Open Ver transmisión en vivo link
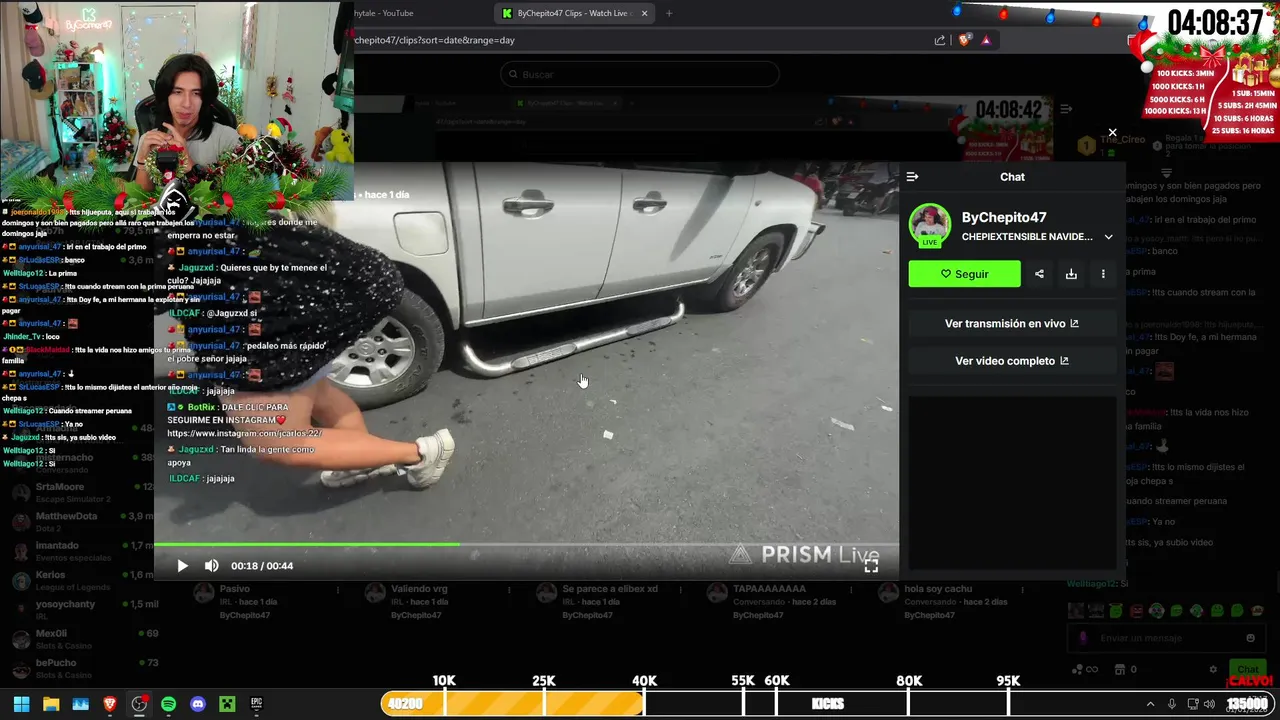Image resolution: width=1280 pixels, height=720 pixels. click(1012, 324)
